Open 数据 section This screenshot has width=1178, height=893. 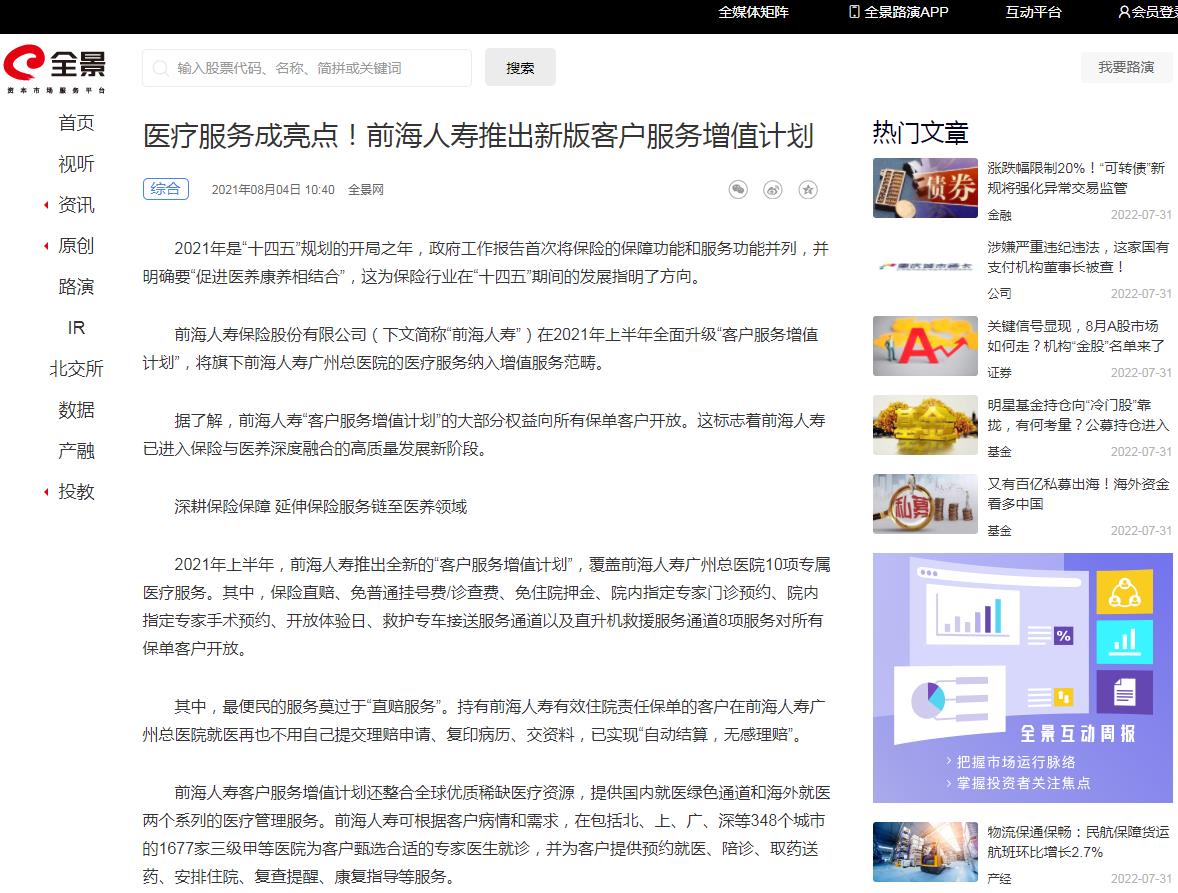coord(76,410)
